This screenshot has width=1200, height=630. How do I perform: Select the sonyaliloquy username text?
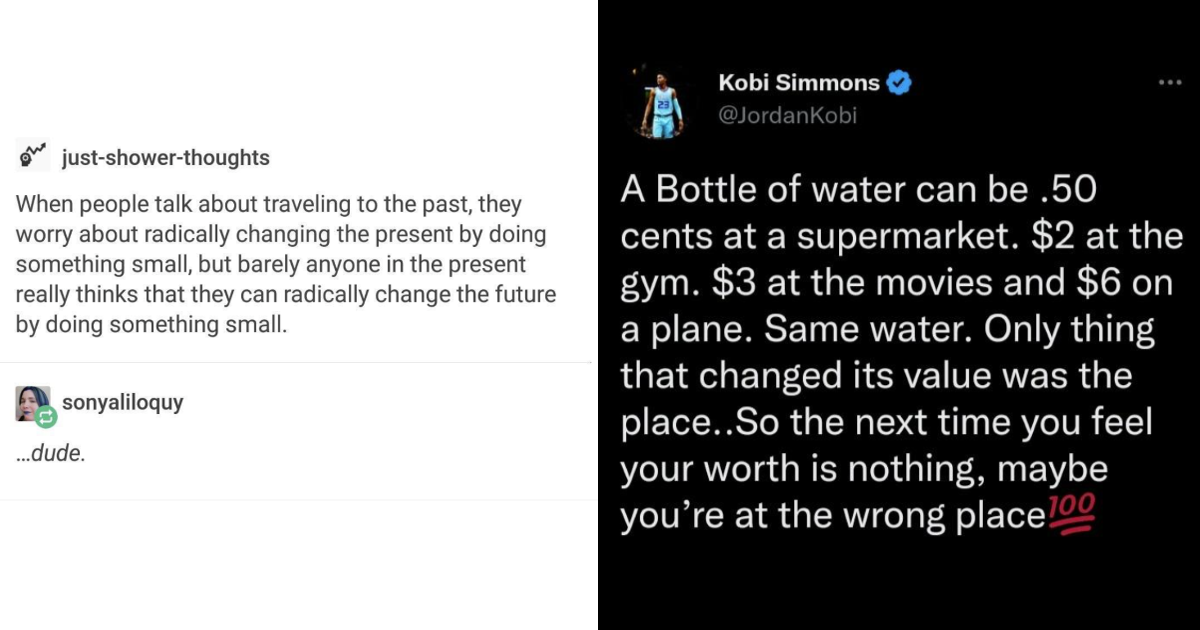pyautogui.click(x=122, y=402)
